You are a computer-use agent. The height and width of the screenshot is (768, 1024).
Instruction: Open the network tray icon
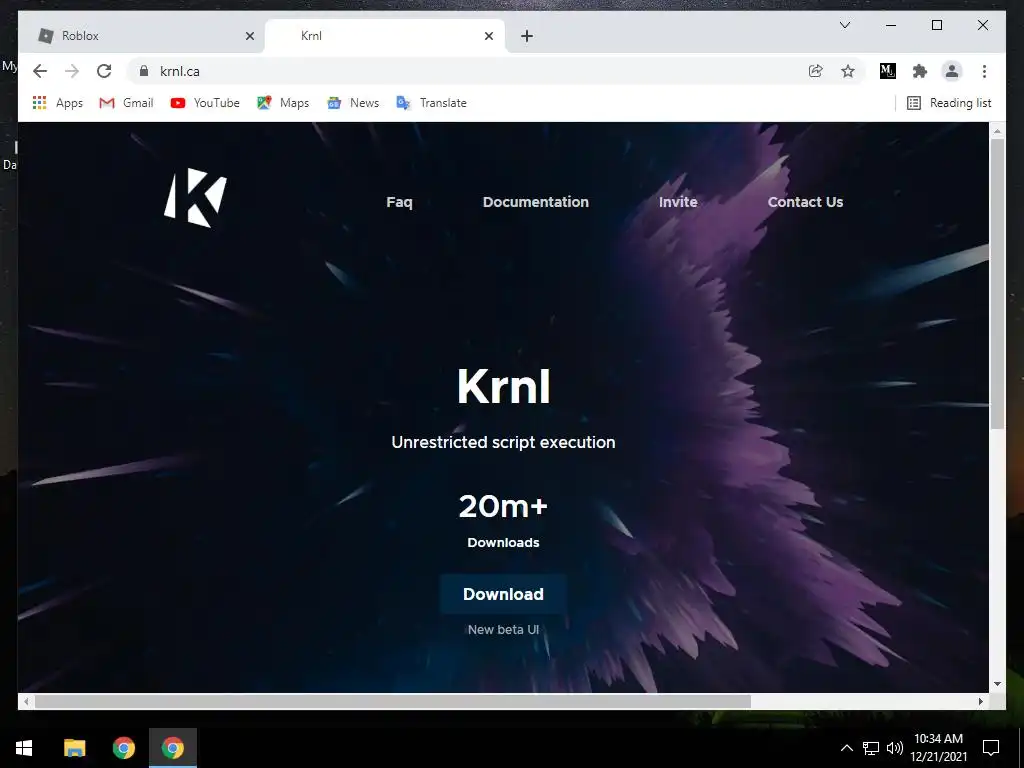point(871,748)
